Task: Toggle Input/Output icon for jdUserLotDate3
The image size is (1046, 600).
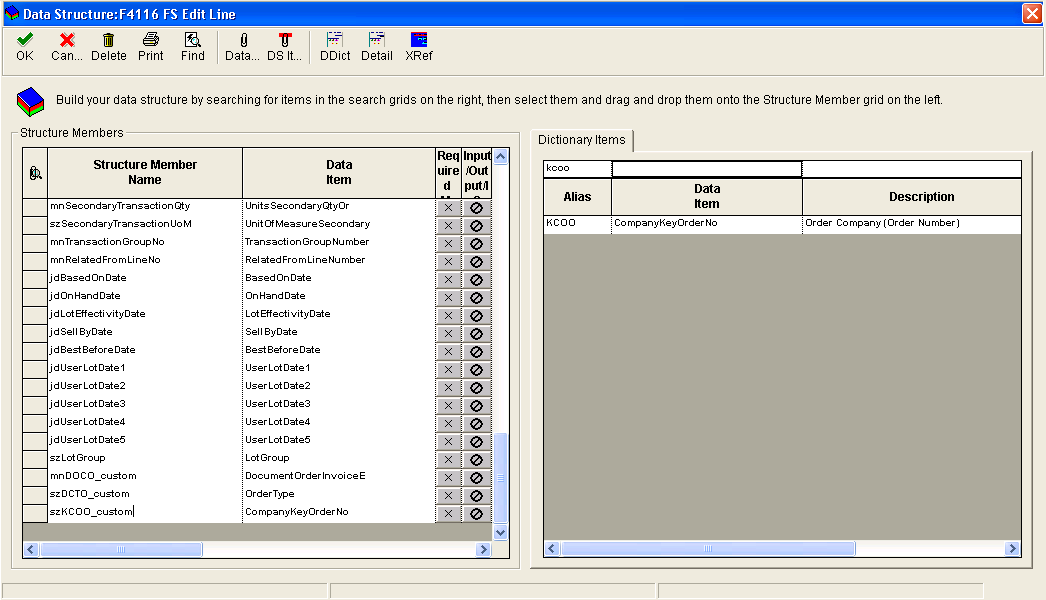Action: (x=476, y=406)
